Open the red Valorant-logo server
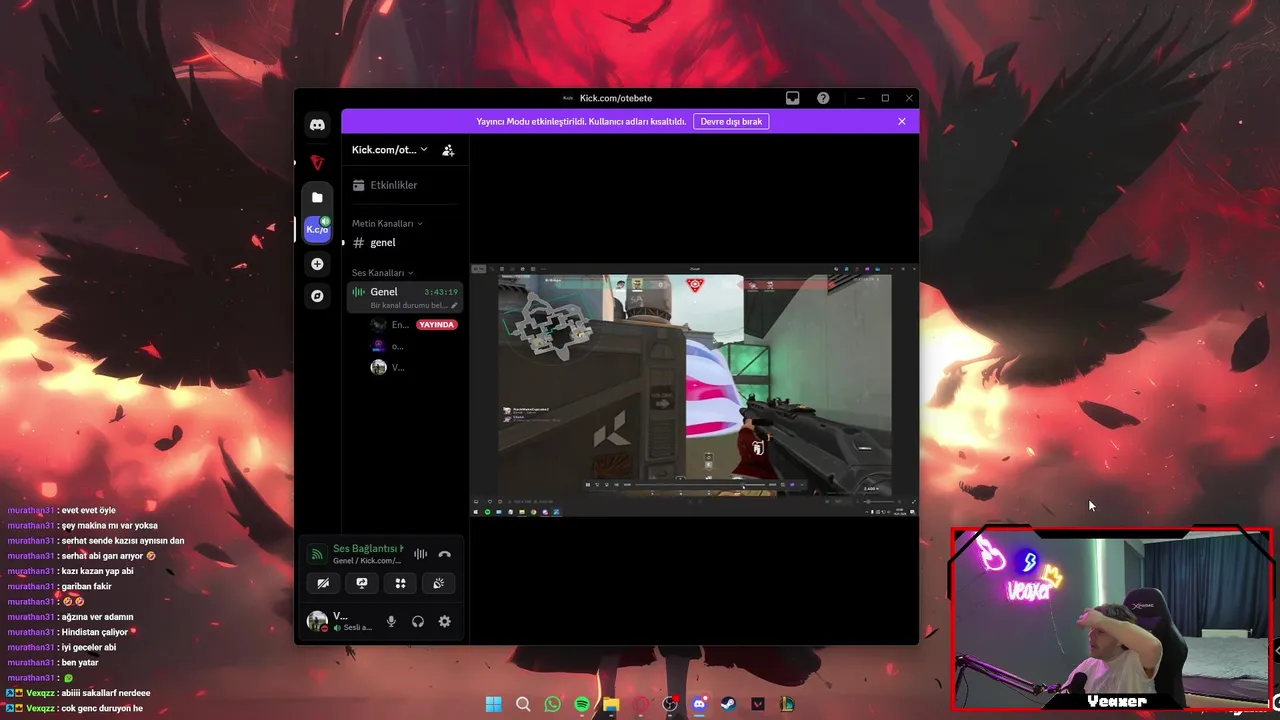The image size is (1280, 720). coord(317,162)
